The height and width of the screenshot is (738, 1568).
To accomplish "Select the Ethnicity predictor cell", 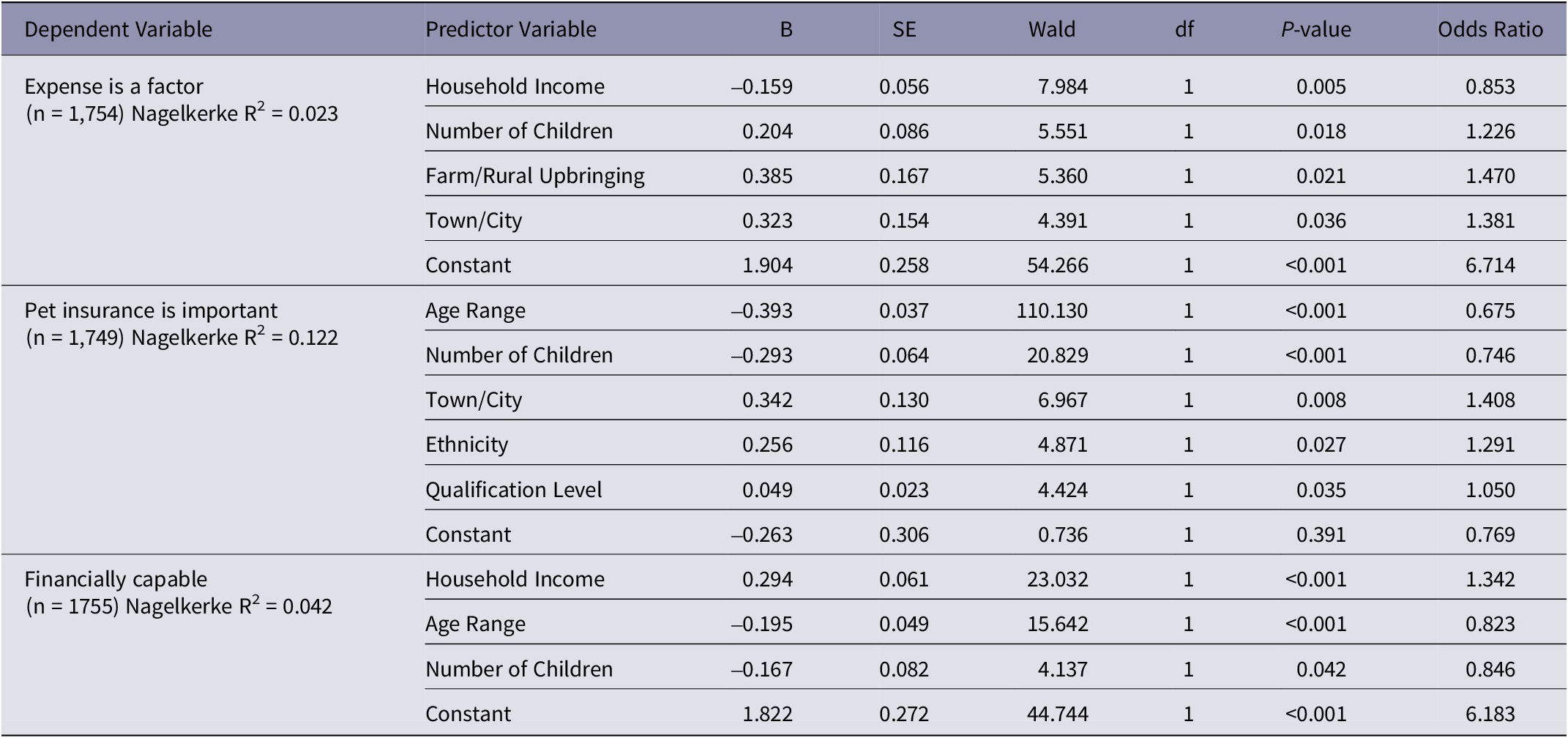I will tap(466, 444).
